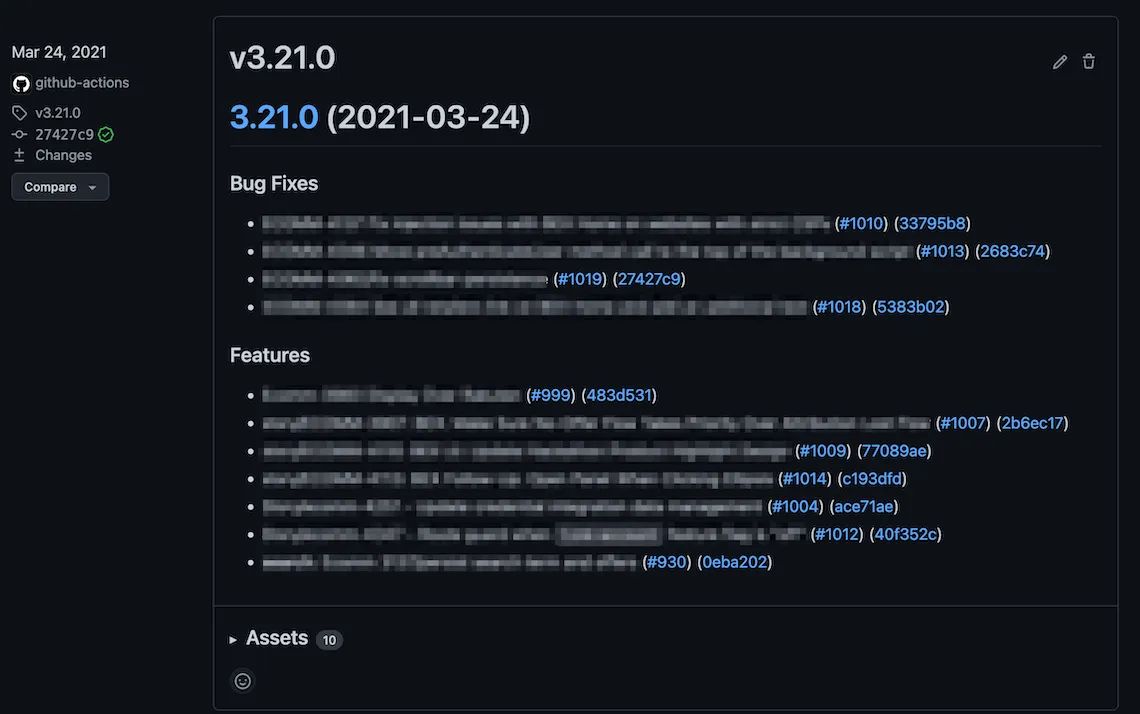1140x714 pixels.
Task: Open pull request #930
Action: click(667, 562)
